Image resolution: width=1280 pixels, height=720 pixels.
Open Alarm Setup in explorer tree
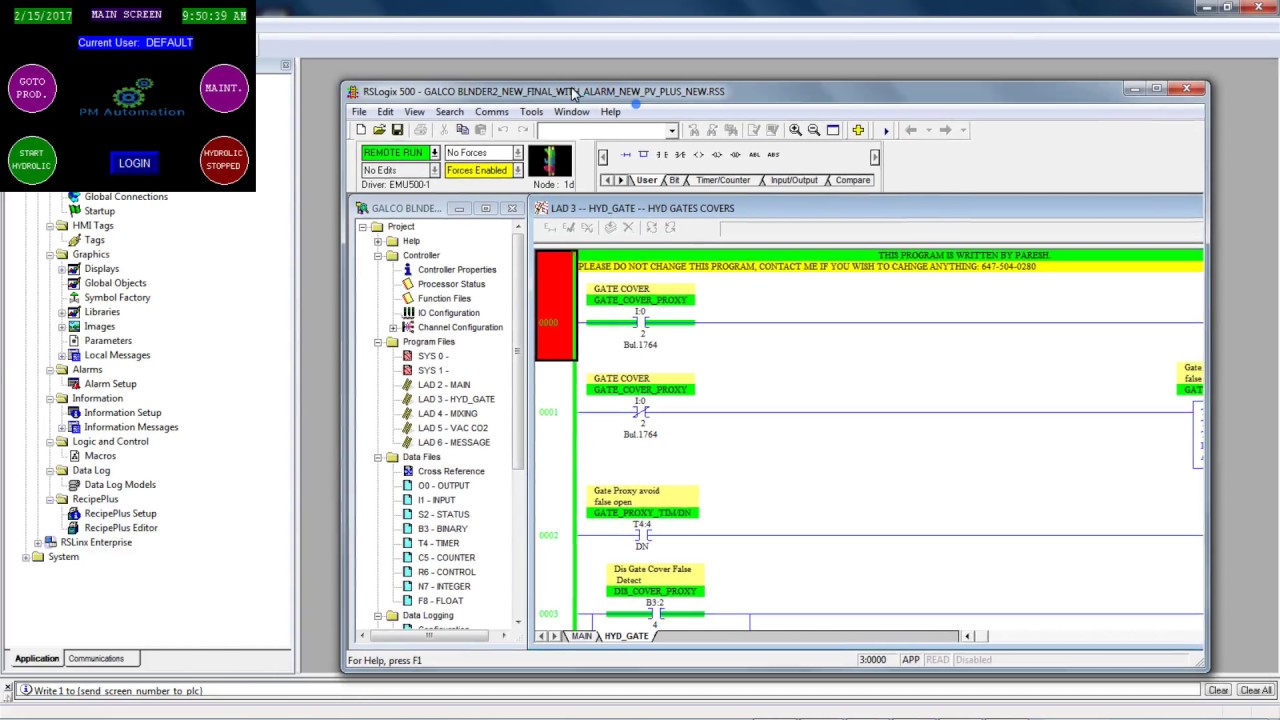110,384
